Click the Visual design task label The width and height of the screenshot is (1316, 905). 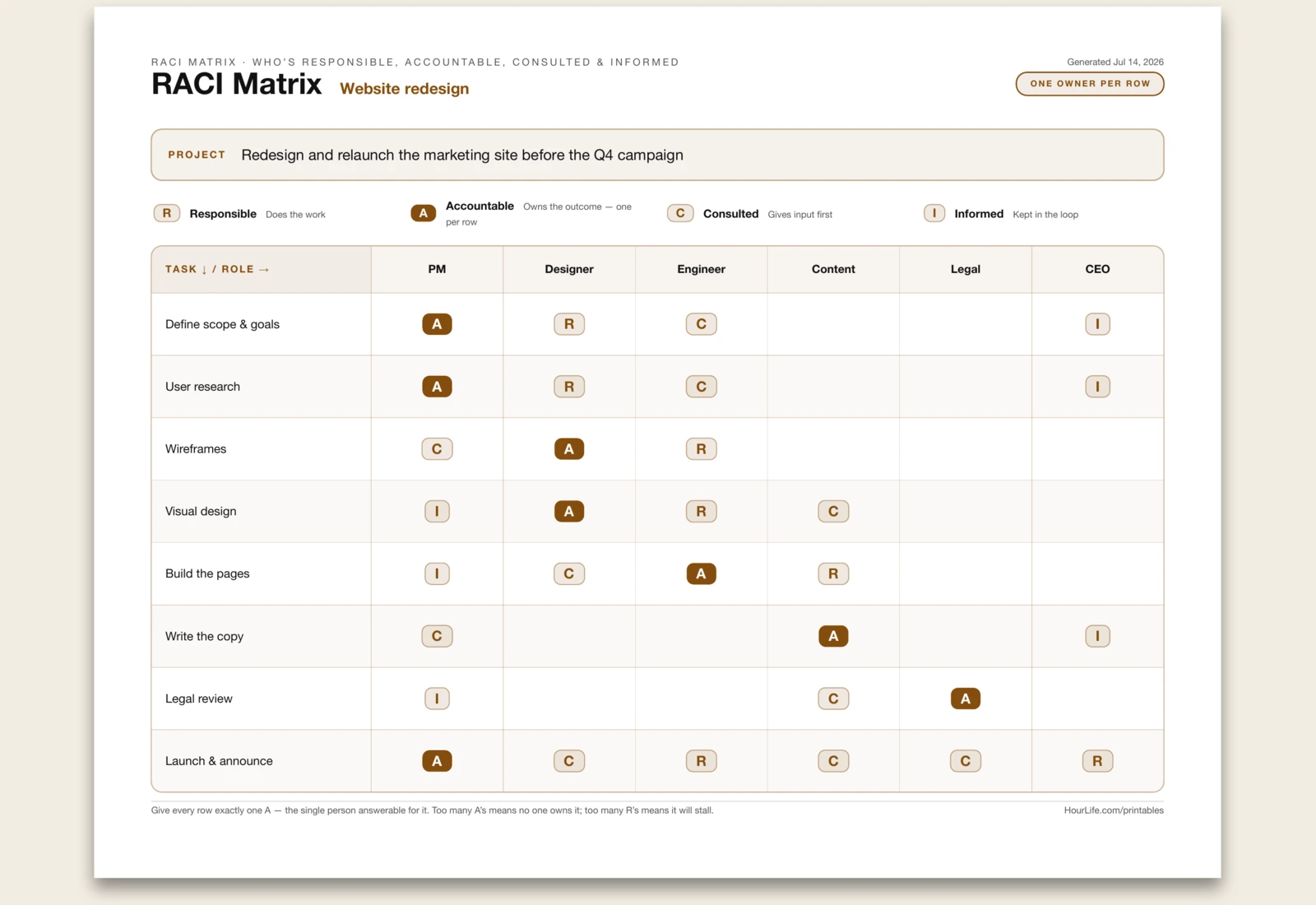click(x=201, y=512)
